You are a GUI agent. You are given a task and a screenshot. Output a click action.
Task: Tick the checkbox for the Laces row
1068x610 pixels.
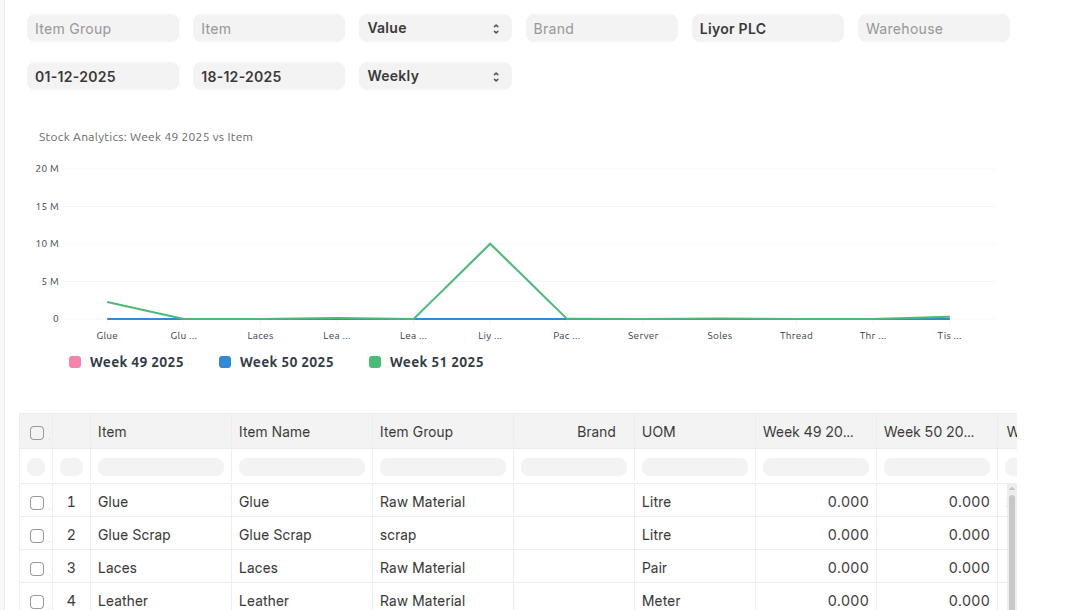pos(37,568)
